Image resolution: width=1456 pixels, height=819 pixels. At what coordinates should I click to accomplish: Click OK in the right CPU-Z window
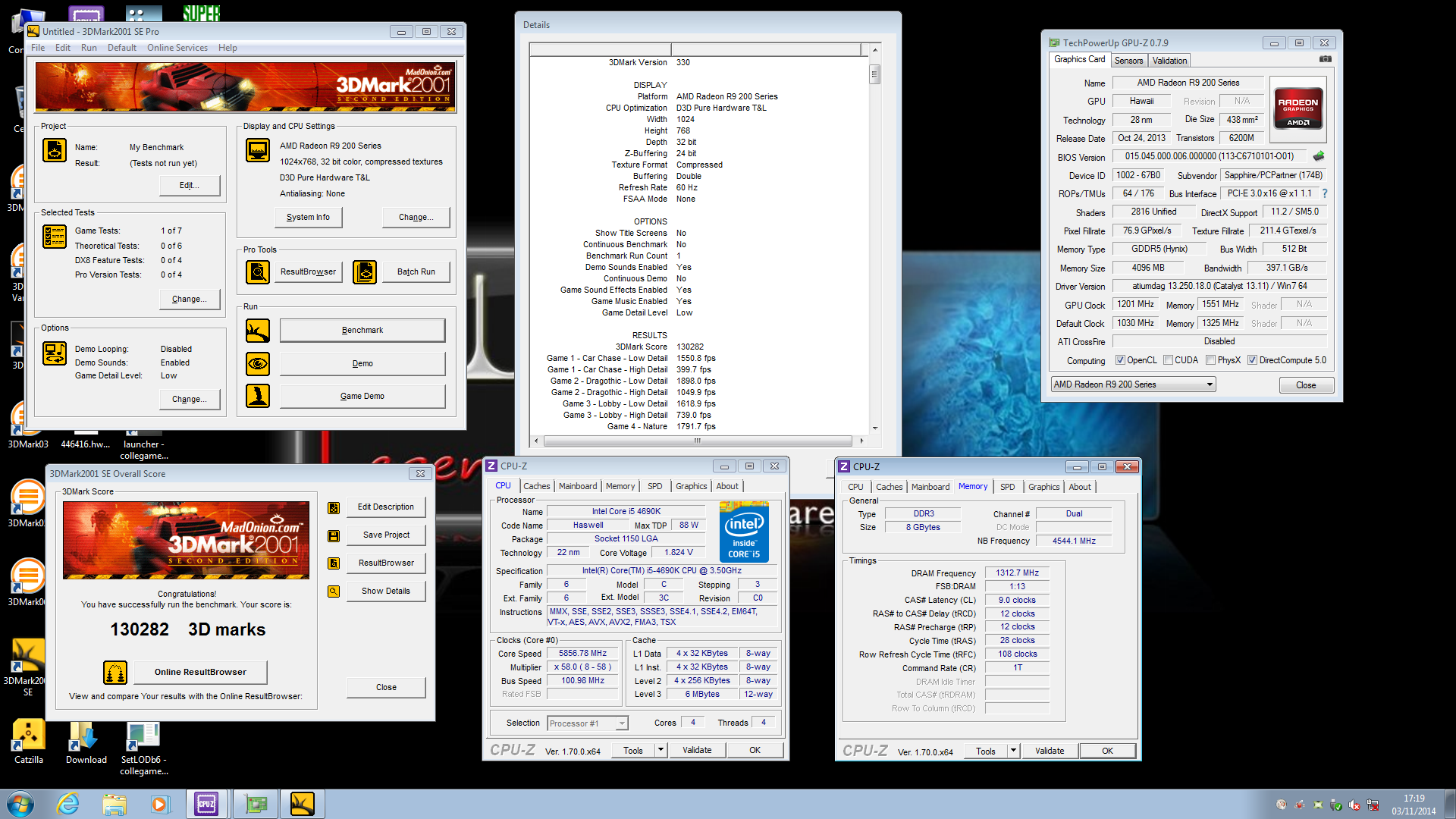[1107, 751]
